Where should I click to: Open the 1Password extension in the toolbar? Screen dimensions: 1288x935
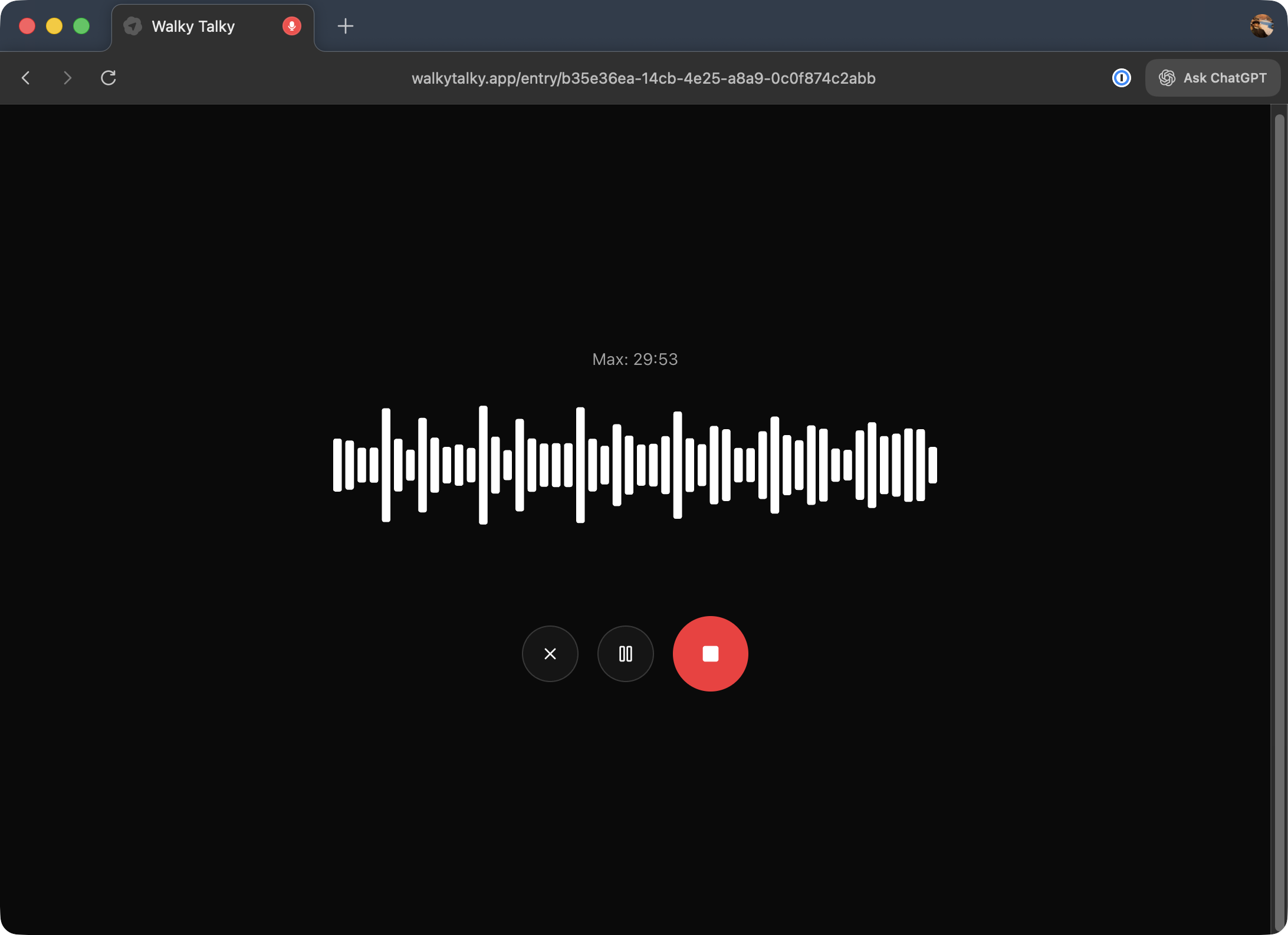(x=1121, y=78)
